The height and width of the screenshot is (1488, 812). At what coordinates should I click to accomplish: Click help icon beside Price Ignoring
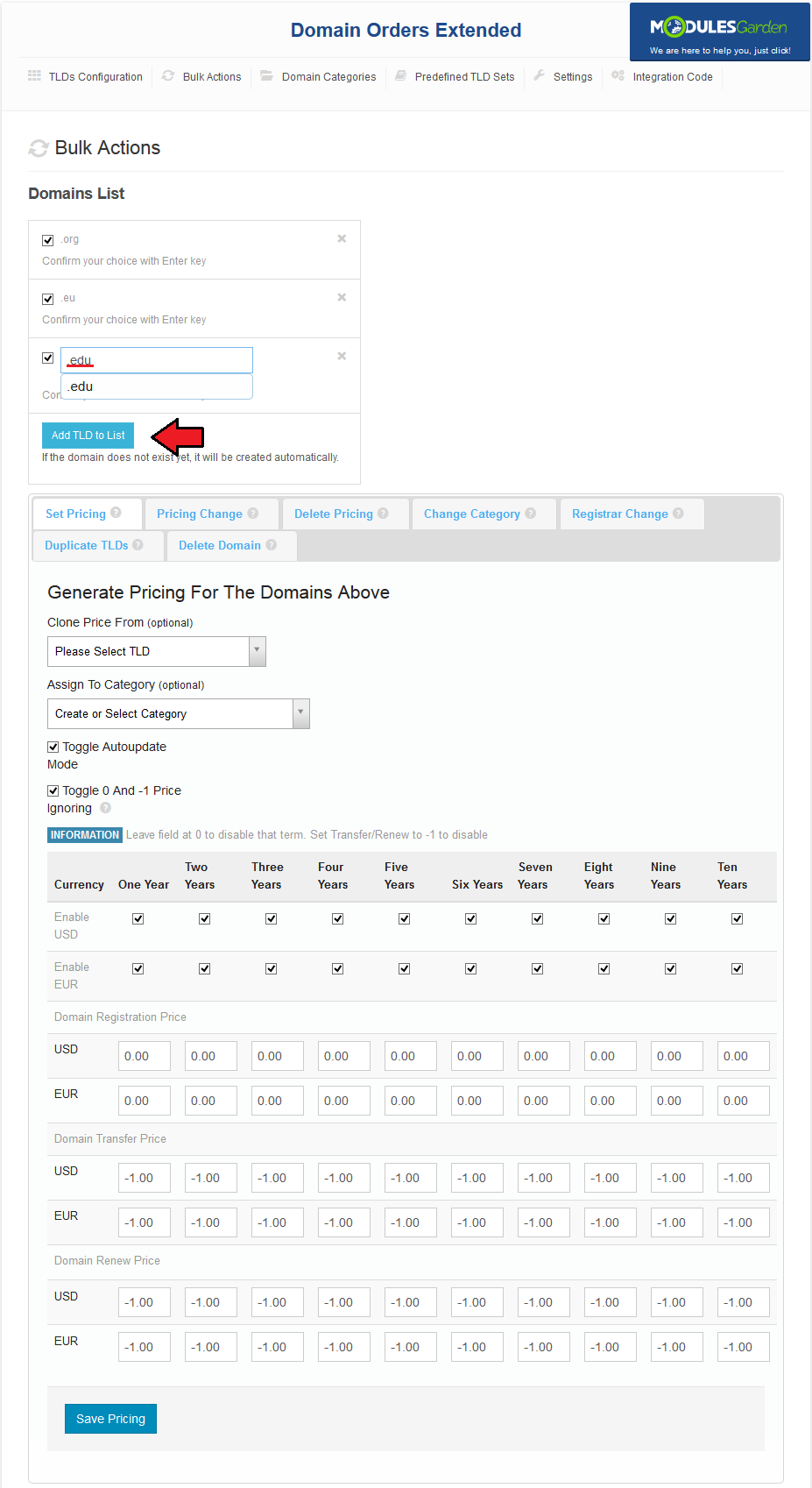click(105, 808)
